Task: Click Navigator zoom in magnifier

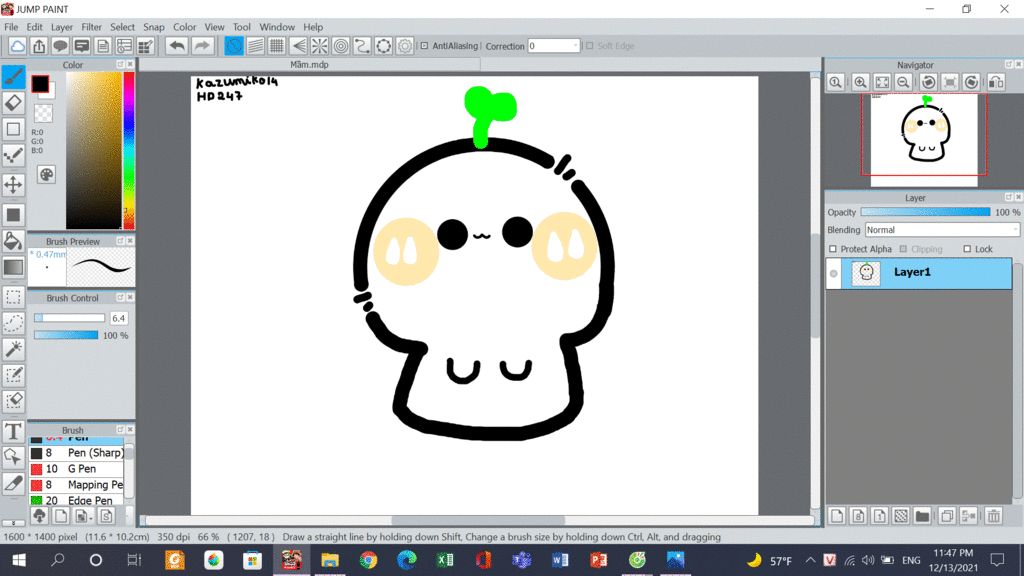Action: (x=860, y=82)
